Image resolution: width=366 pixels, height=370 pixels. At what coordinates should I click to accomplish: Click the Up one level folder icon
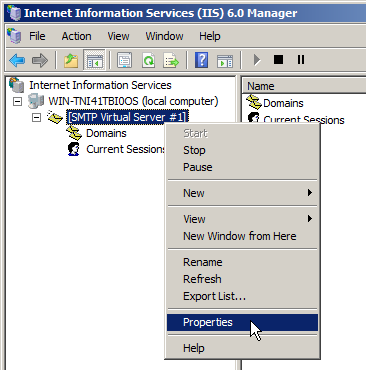pos(71,60)
